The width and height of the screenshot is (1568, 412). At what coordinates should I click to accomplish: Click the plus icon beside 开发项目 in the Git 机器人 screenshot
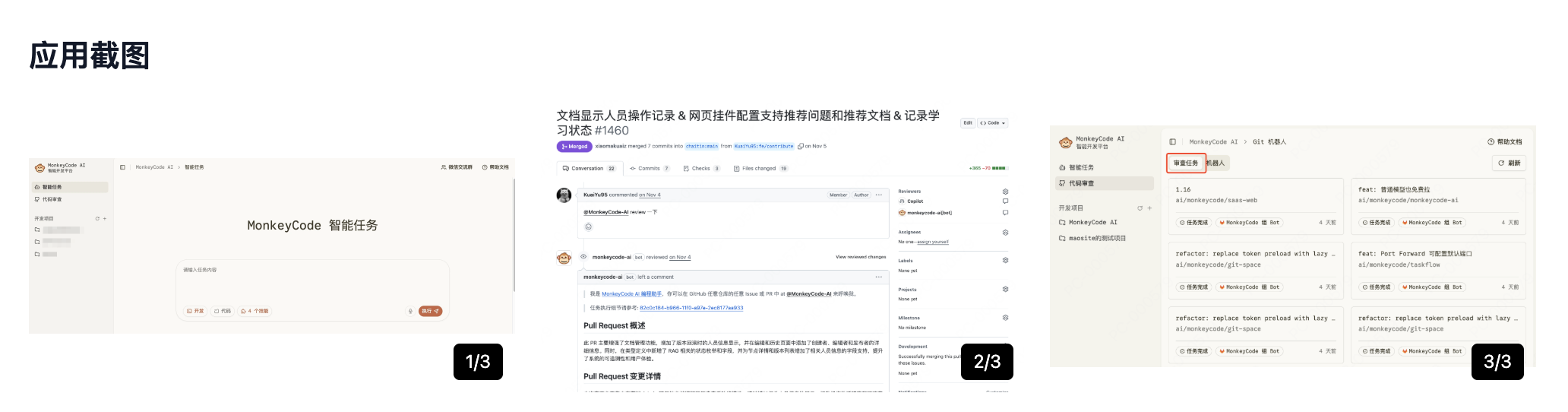1149,208
